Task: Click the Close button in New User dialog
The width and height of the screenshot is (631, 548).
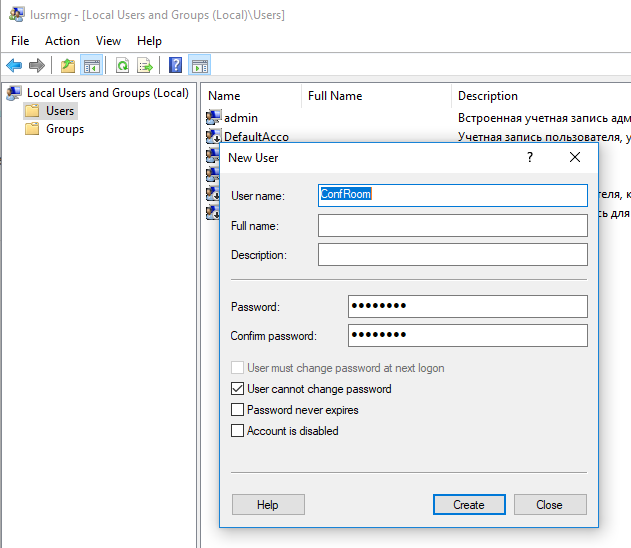Action: 550,505
